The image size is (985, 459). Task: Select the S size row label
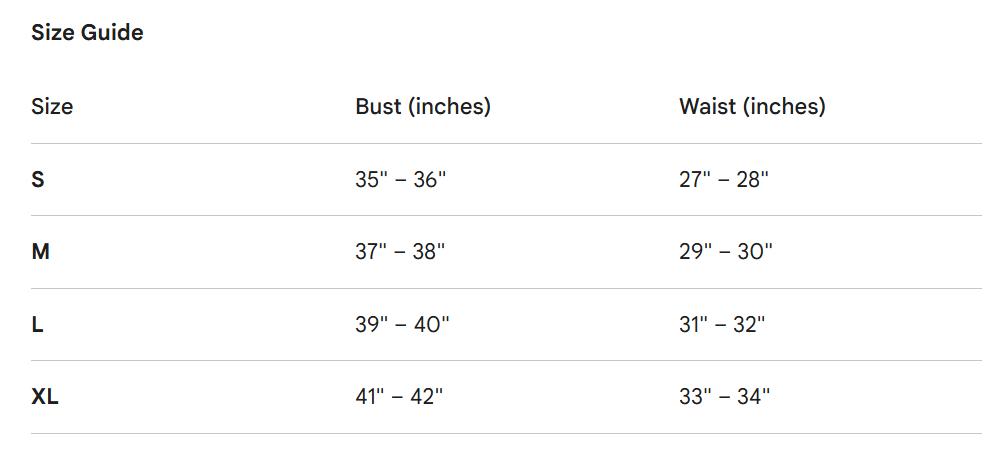tap(38, 180)
